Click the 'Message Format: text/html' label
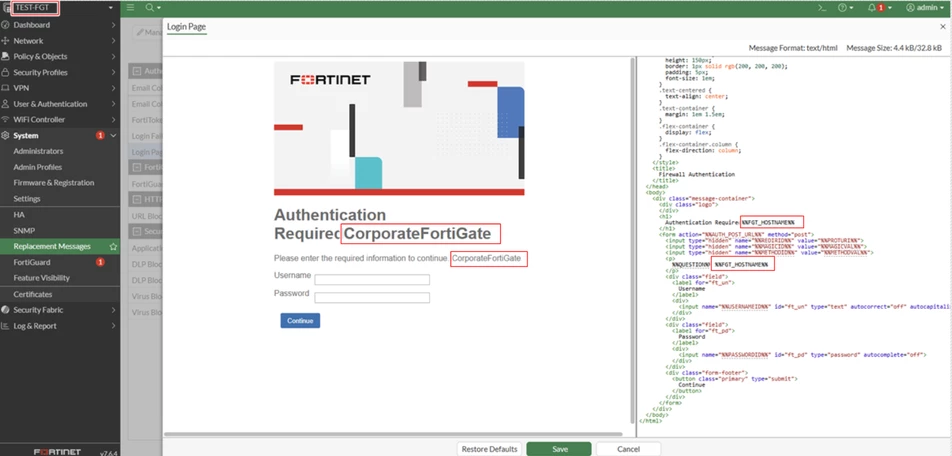Image resolution: width=952 pixels, height=456 pixels. tap(793, 48)
